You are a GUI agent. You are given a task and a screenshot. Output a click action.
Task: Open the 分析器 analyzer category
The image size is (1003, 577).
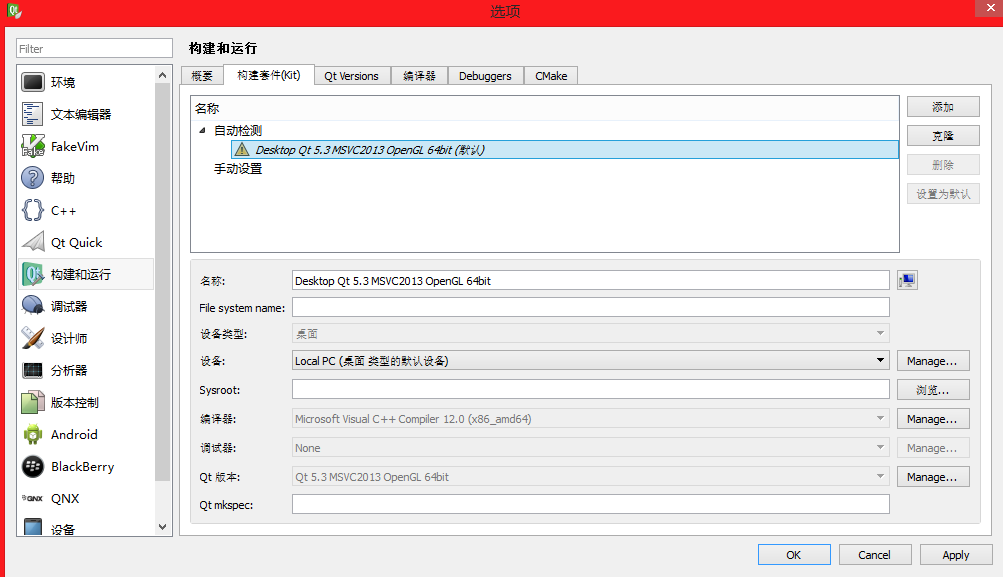pos(86,370)
